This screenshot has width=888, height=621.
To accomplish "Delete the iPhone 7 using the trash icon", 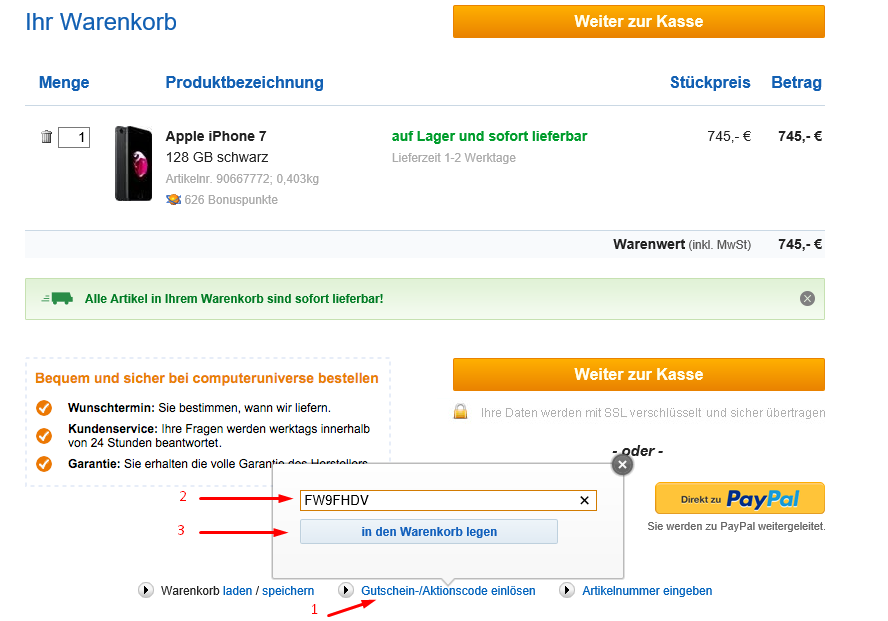I will pos(46,136).
